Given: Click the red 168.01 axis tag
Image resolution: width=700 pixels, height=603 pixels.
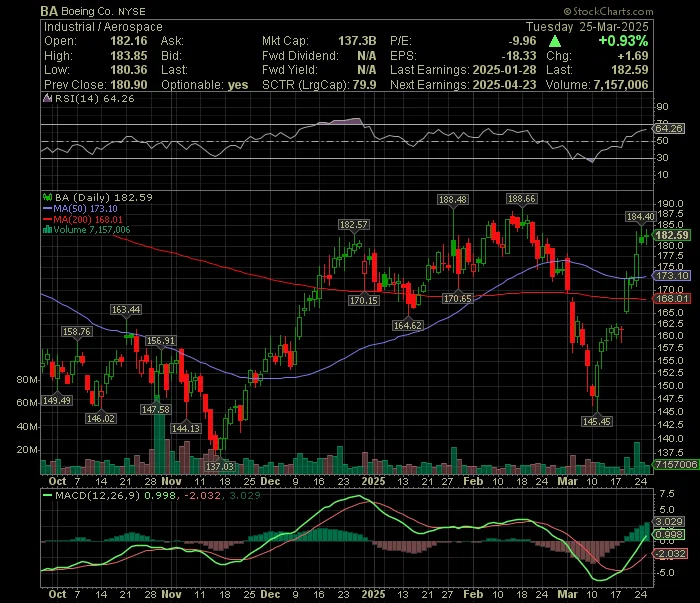Looking at the screenshot, I should (x=672, y=299).
